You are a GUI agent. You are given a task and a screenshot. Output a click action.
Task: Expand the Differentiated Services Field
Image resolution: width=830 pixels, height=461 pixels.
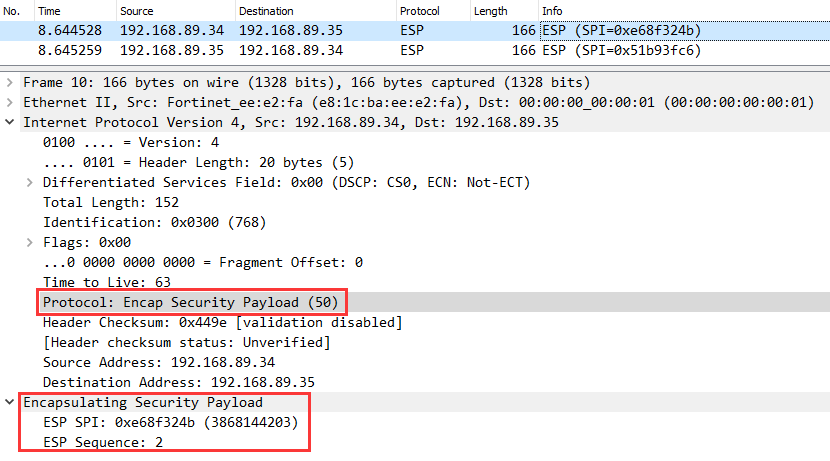[29, 182]
